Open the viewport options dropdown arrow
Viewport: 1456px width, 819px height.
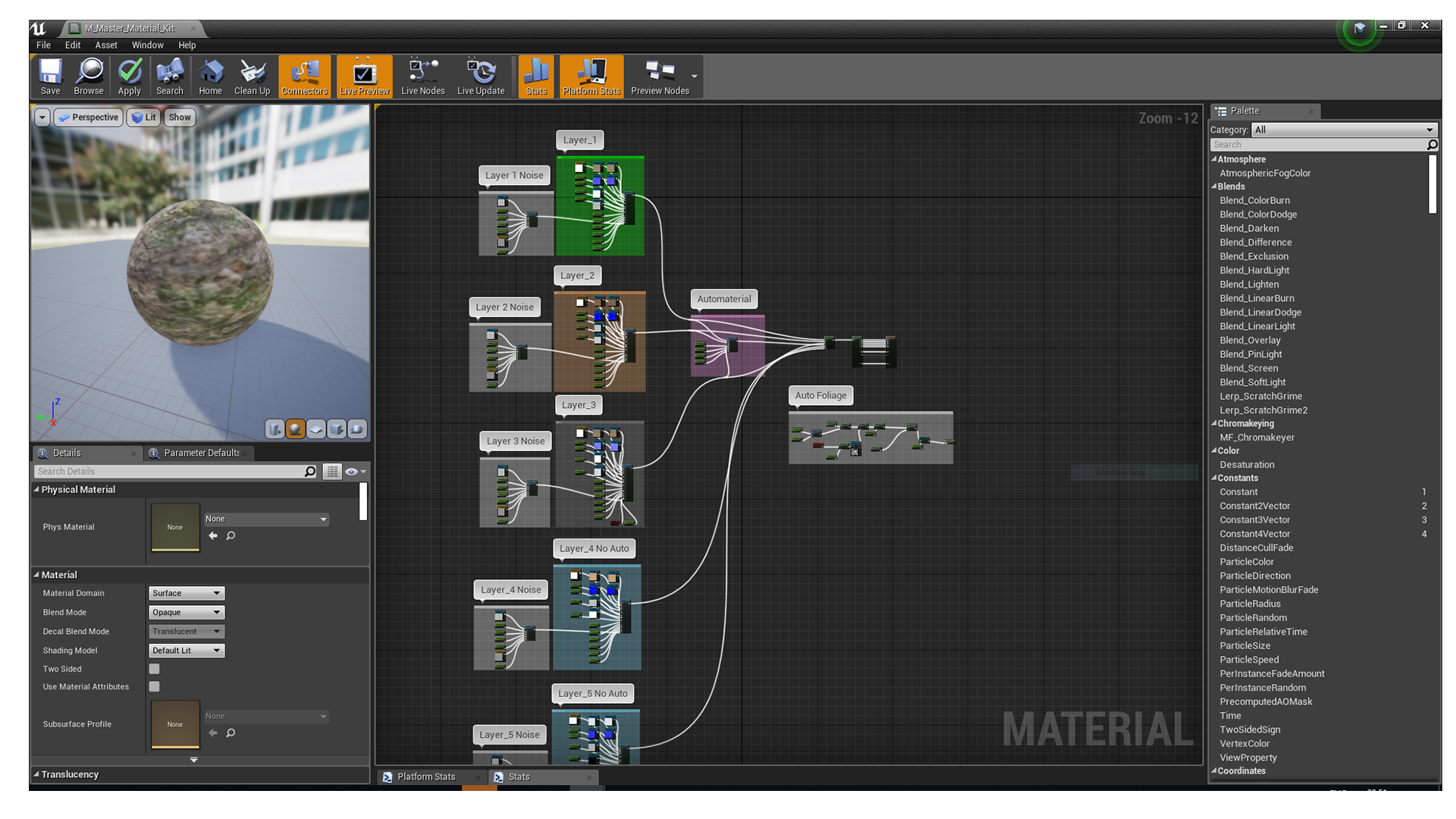pos(42,118)
